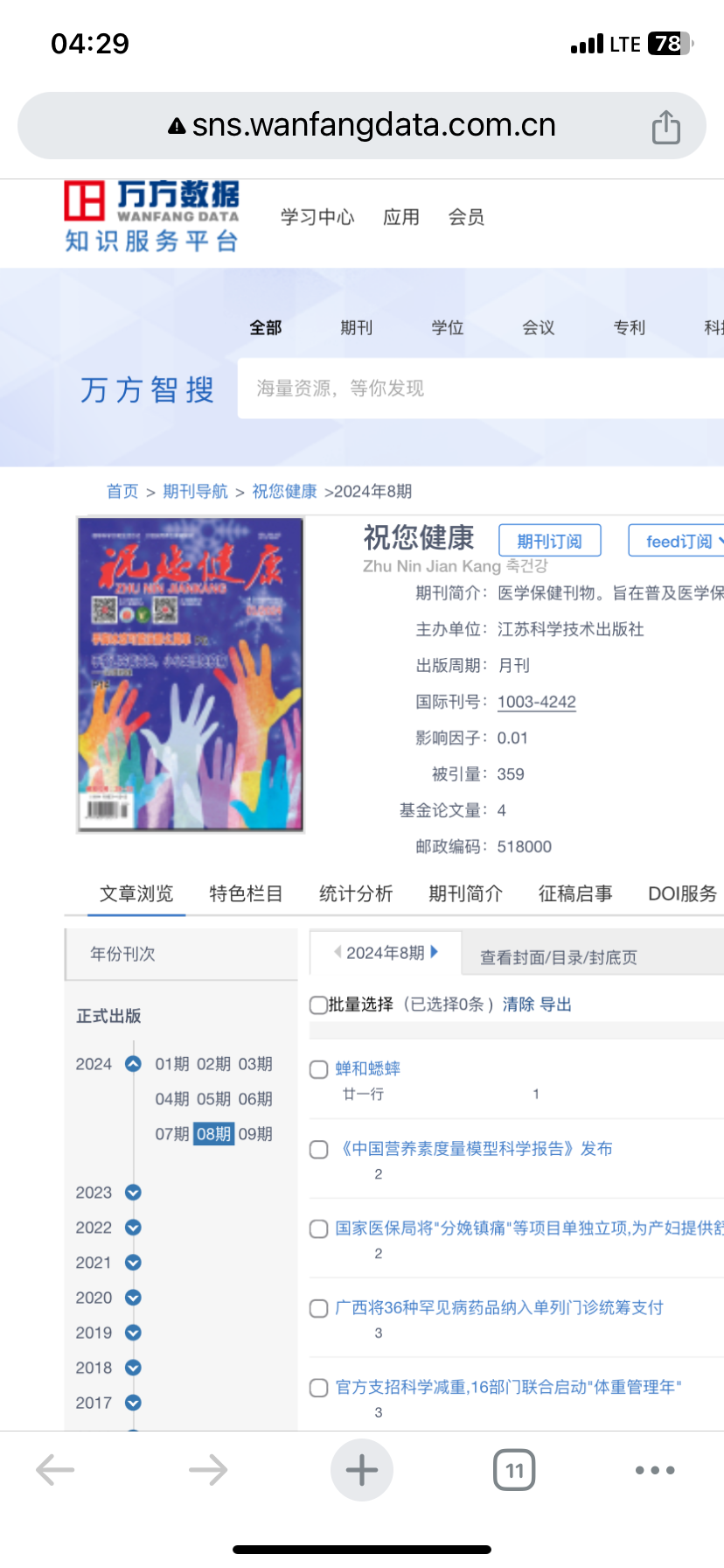Select checkbox for 国家医保局 article

(x=319, y=1228)
